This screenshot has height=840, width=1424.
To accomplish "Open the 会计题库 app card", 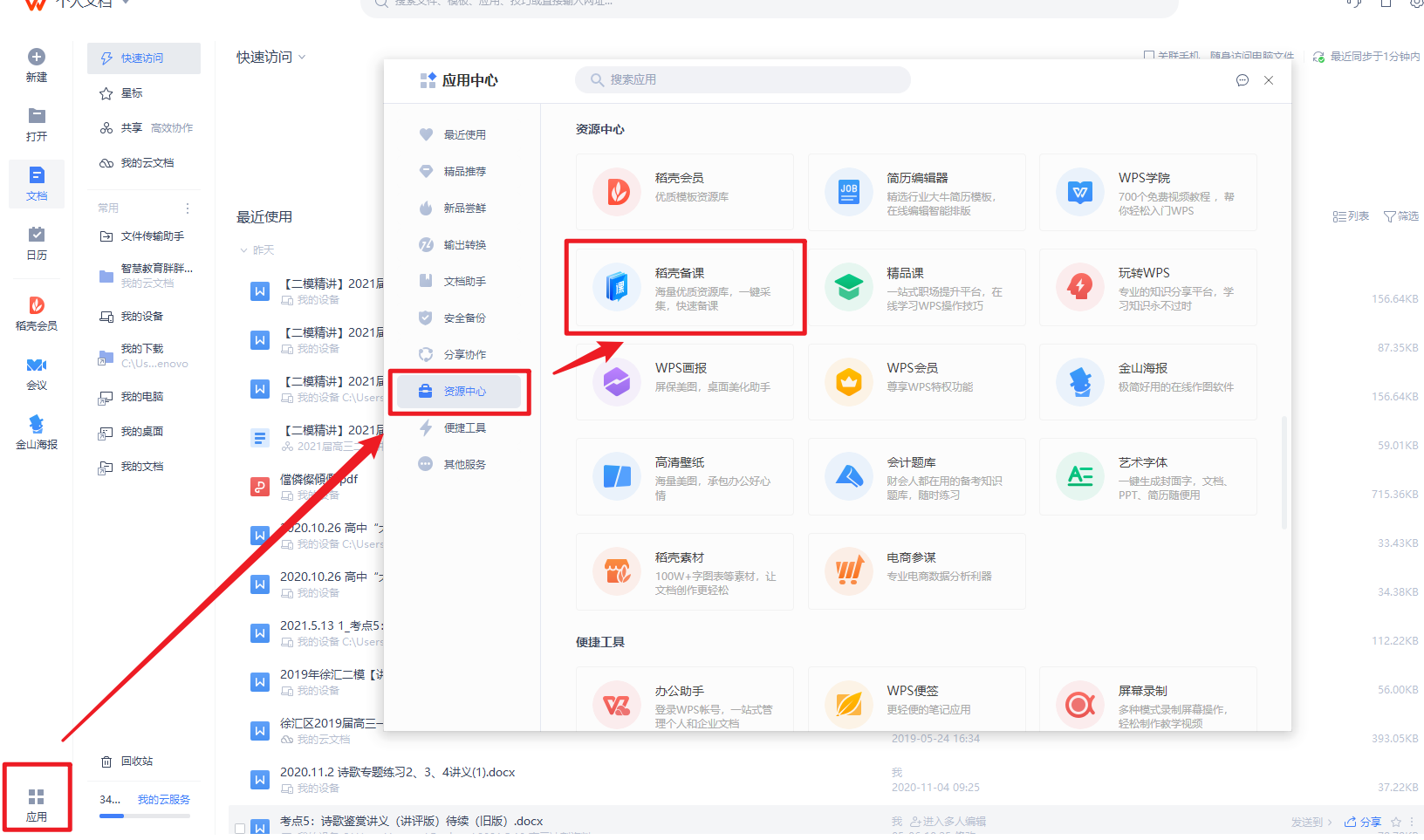I will click(916, 476).
